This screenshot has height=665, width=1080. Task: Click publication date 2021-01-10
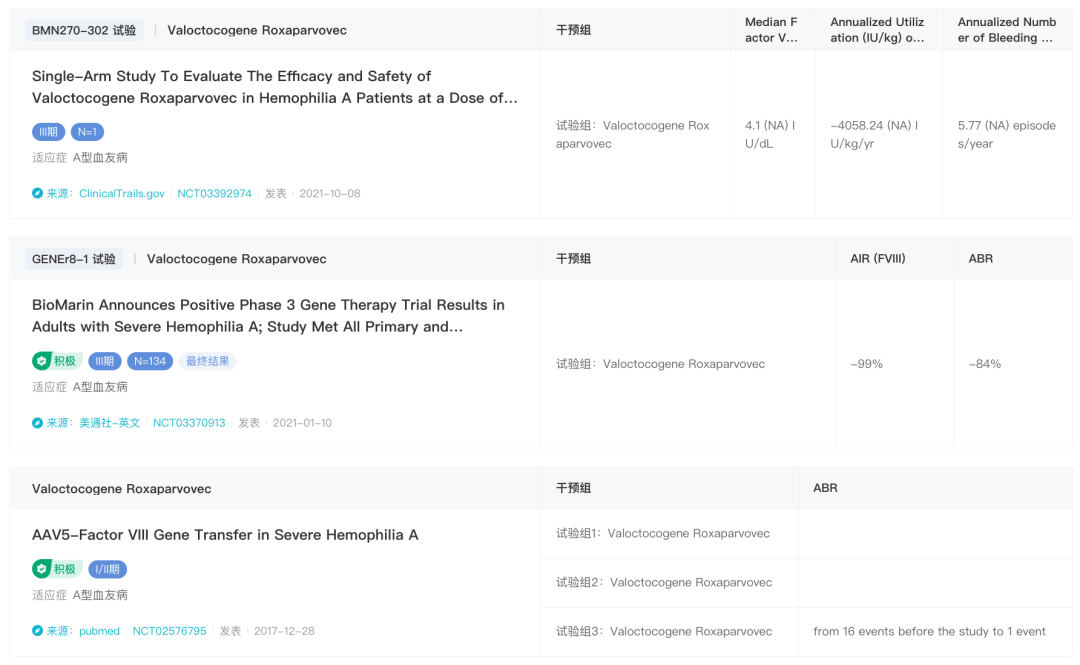coord(302,423)
